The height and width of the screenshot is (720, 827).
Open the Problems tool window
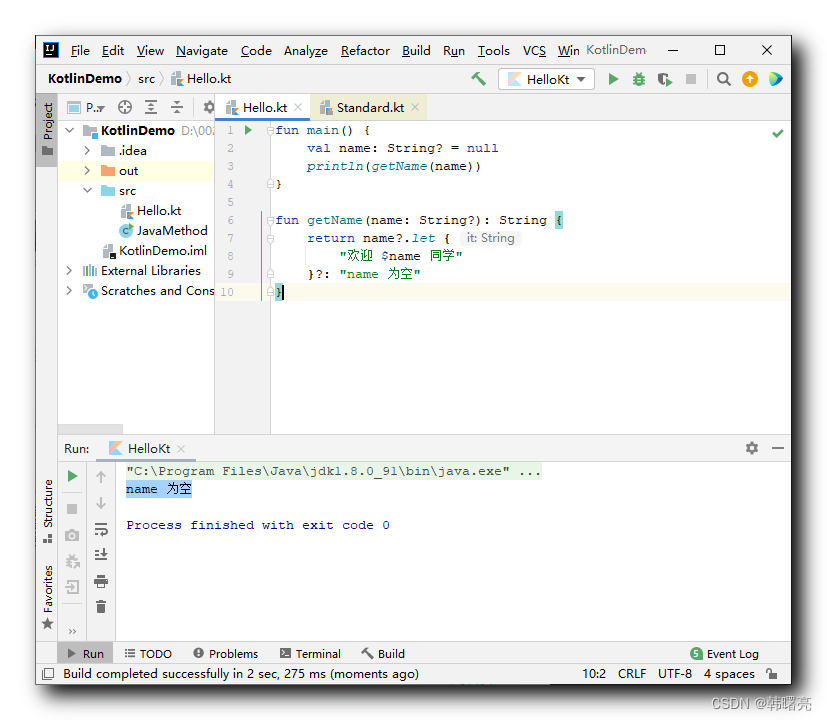[226, 654]
